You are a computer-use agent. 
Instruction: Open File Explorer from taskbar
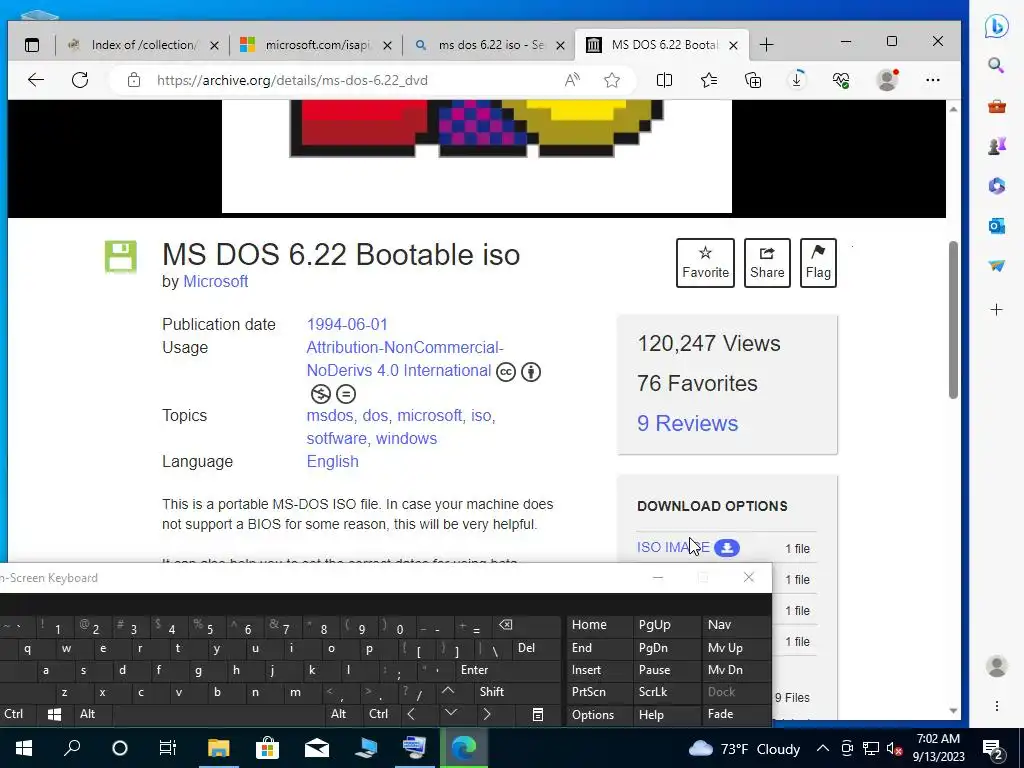click(x=219, y=748)
